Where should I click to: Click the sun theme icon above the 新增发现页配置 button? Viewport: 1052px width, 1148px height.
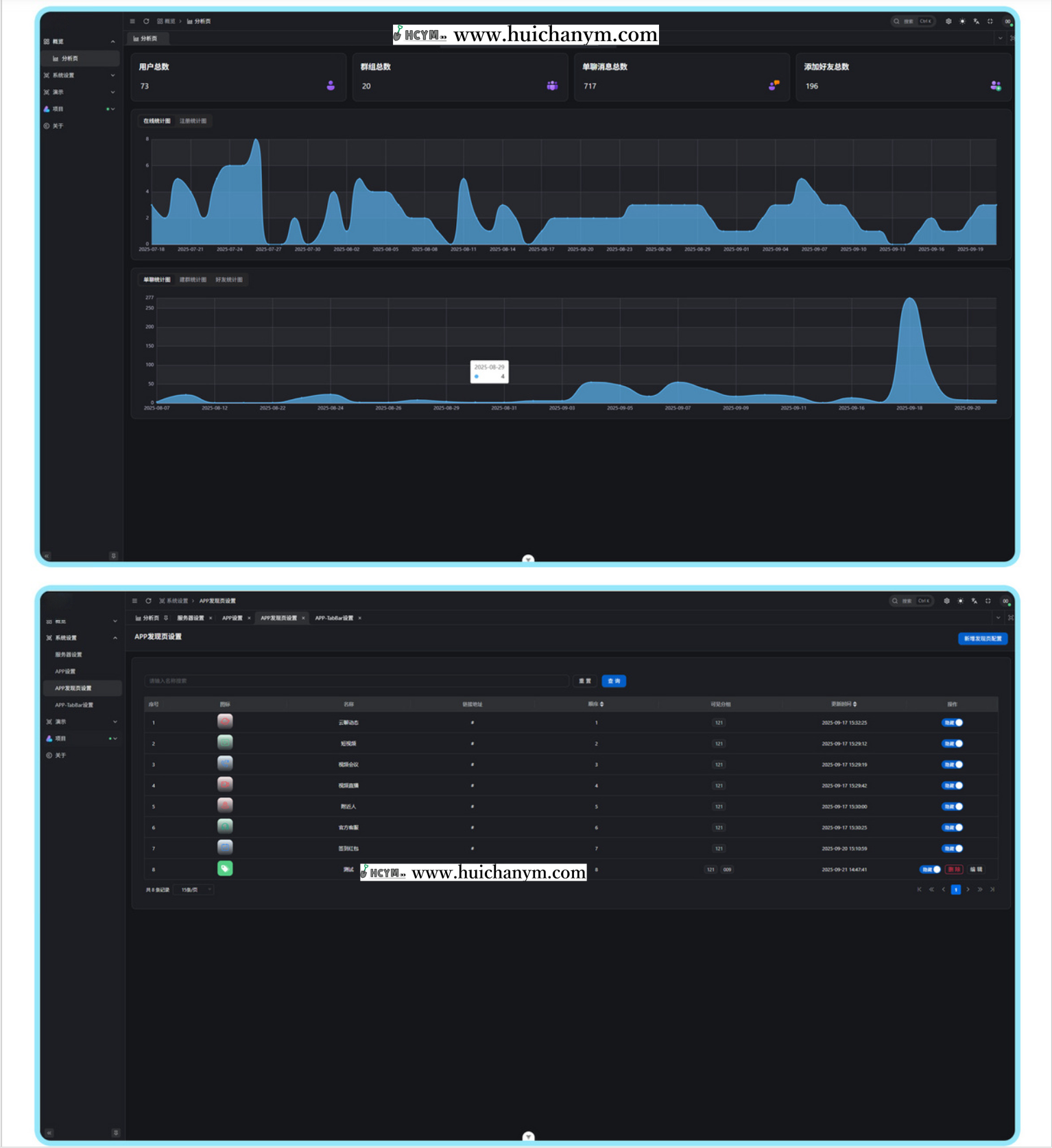(x=960, y=601)
